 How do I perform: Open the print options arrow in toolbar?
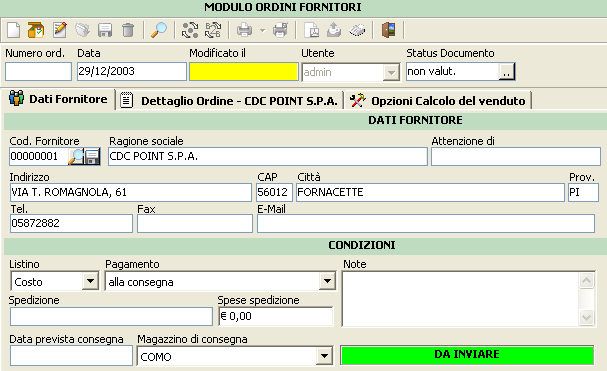pyautogui.click(x=262, y=30)
